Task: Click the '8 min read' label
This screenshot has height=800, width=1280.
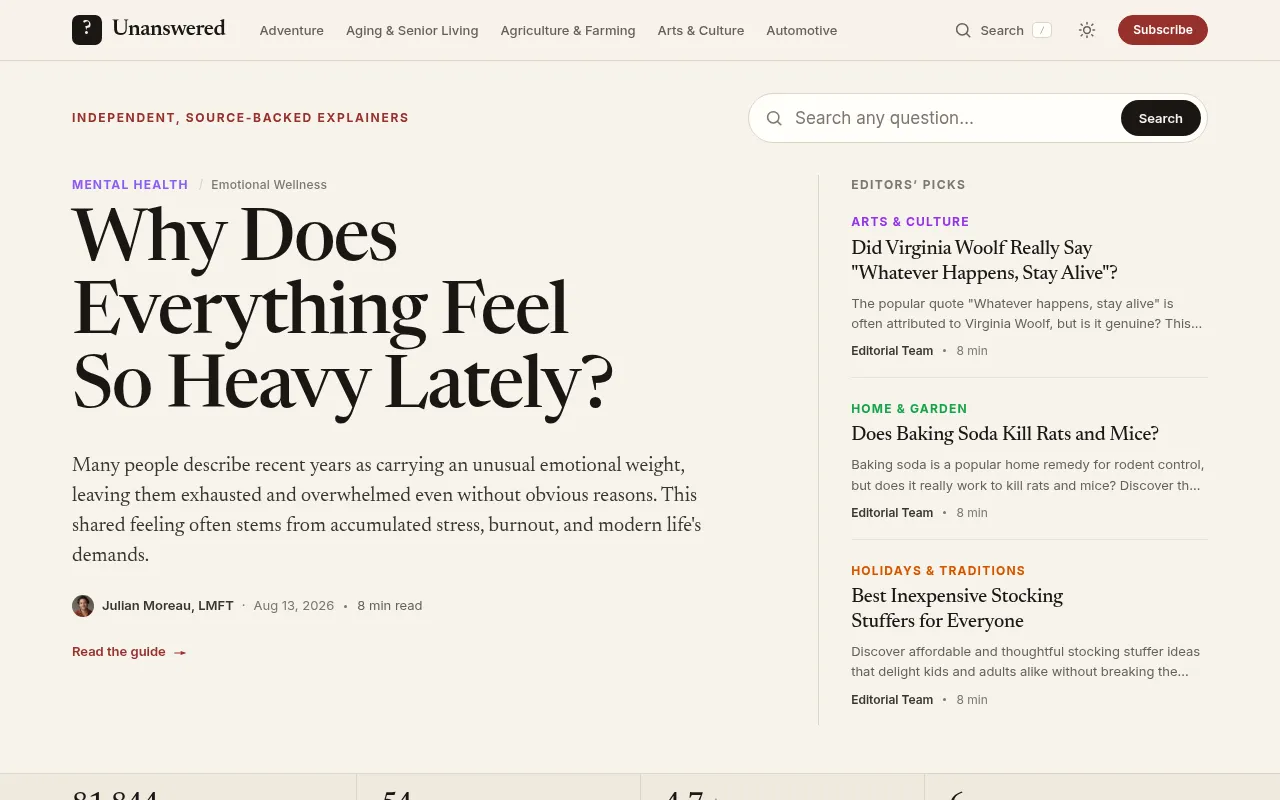Action: (390, 606)
